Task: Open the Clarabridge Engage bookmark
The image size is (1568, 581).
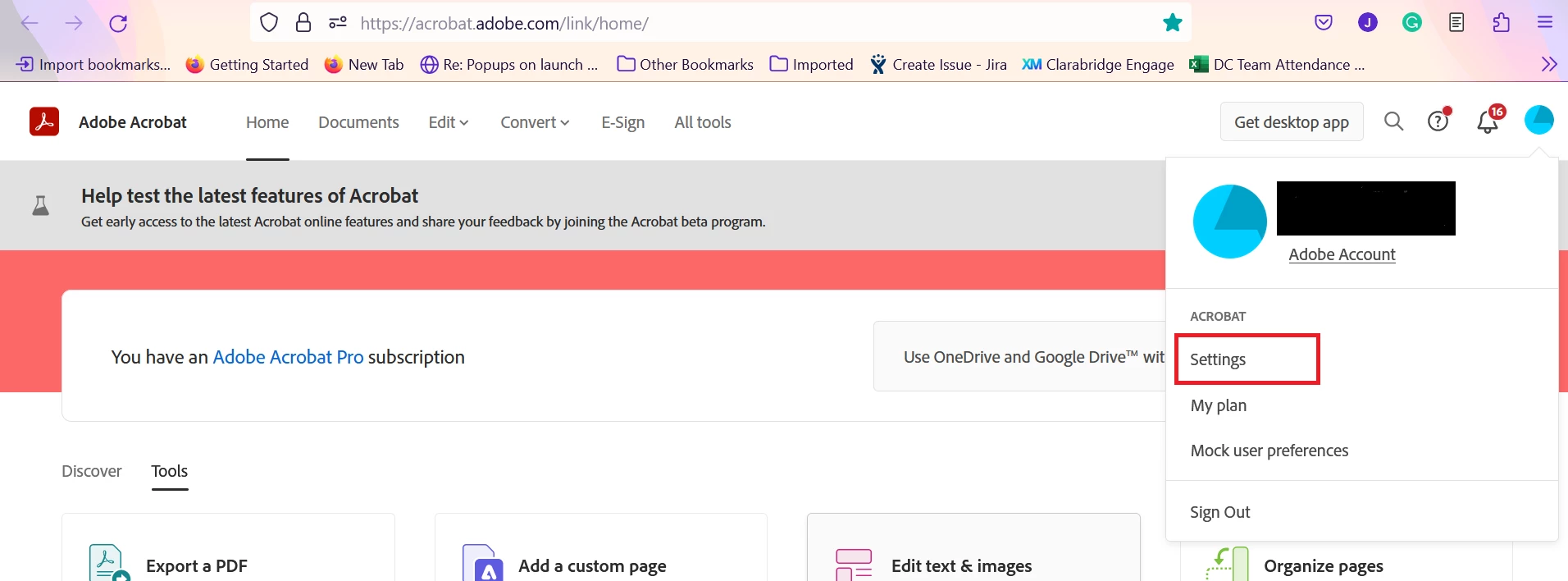Action: click(1098, 64)
